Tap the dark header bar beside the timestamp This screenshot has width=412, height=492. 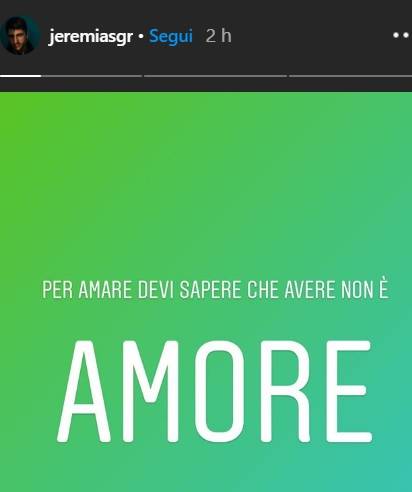(x=310, y=36)
